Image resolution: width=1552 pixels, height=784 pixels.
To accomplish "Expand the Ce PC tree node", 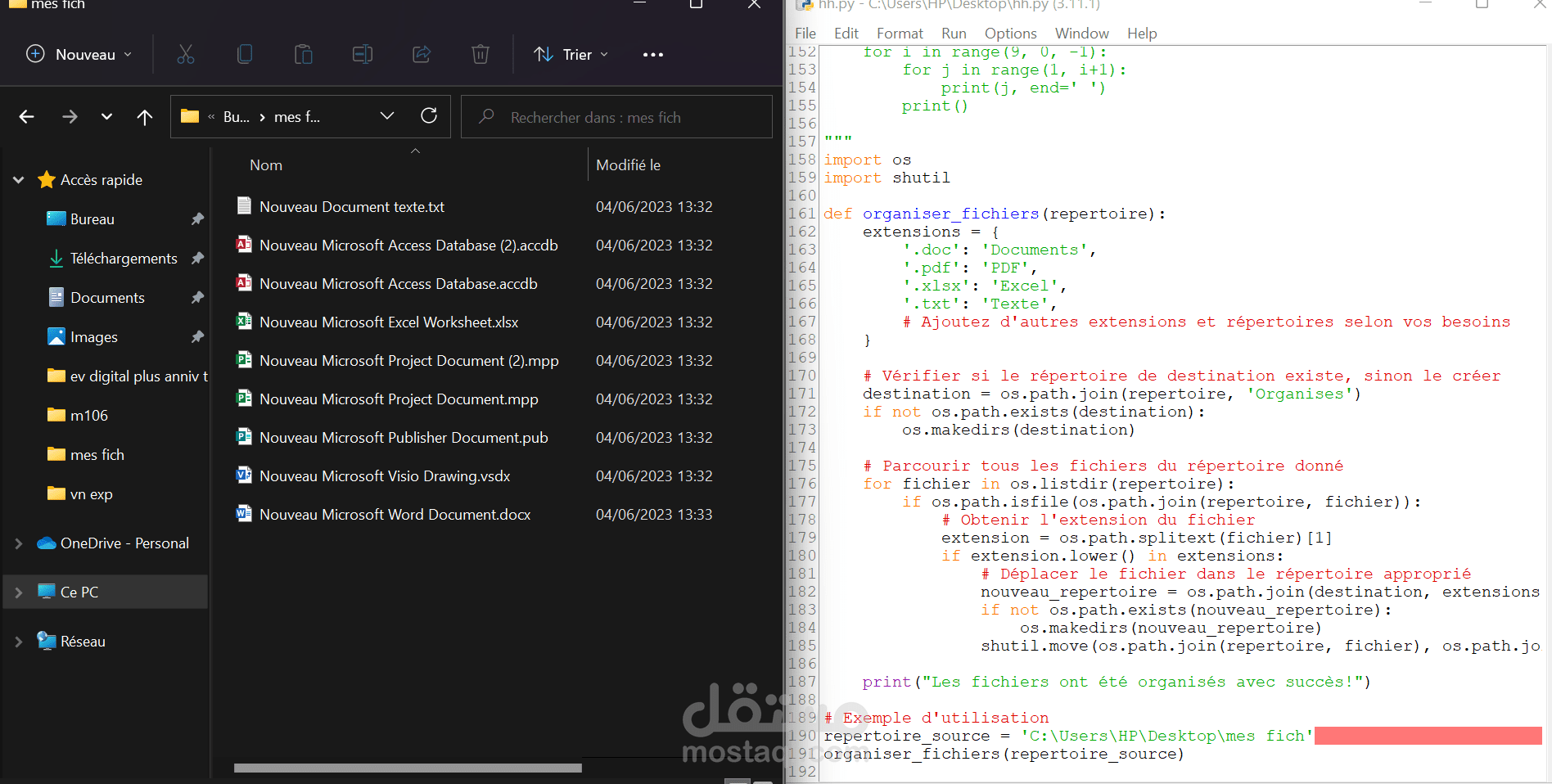I will pyautogui.click(x=19, y=593).
